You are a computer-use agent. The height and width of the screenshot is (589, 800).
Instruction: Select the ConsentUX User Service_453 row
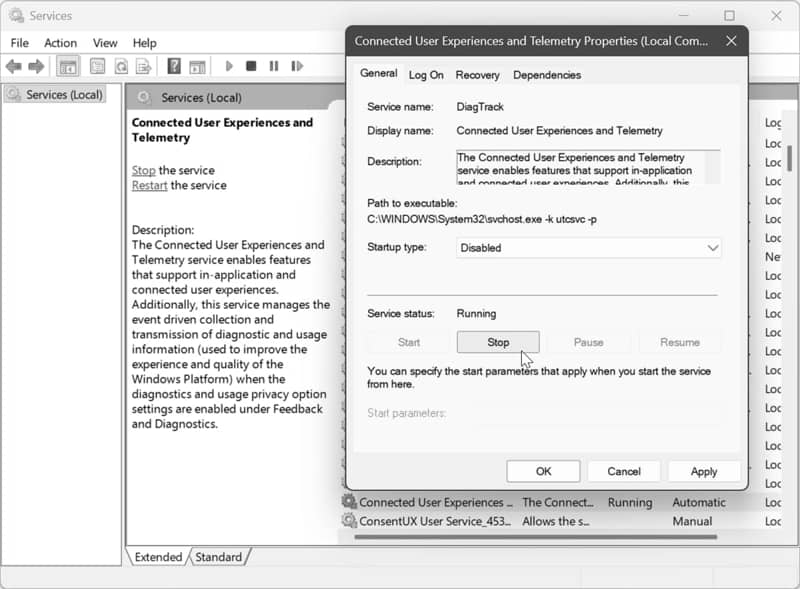(x=435, y=521)
